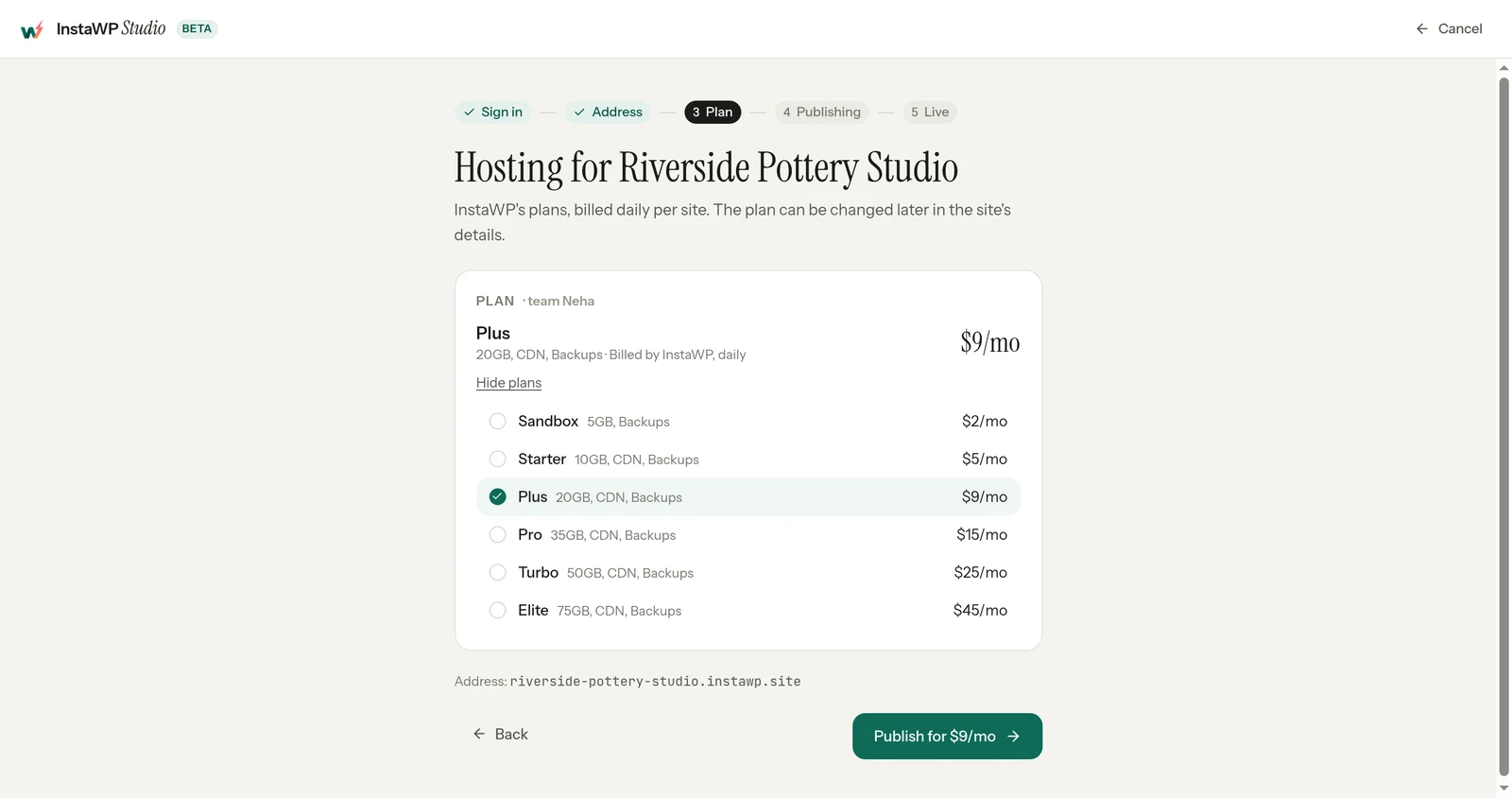Pick the Turbo plan radio button
Viewport: 1512px width, 798px height.
coord(498,572)
